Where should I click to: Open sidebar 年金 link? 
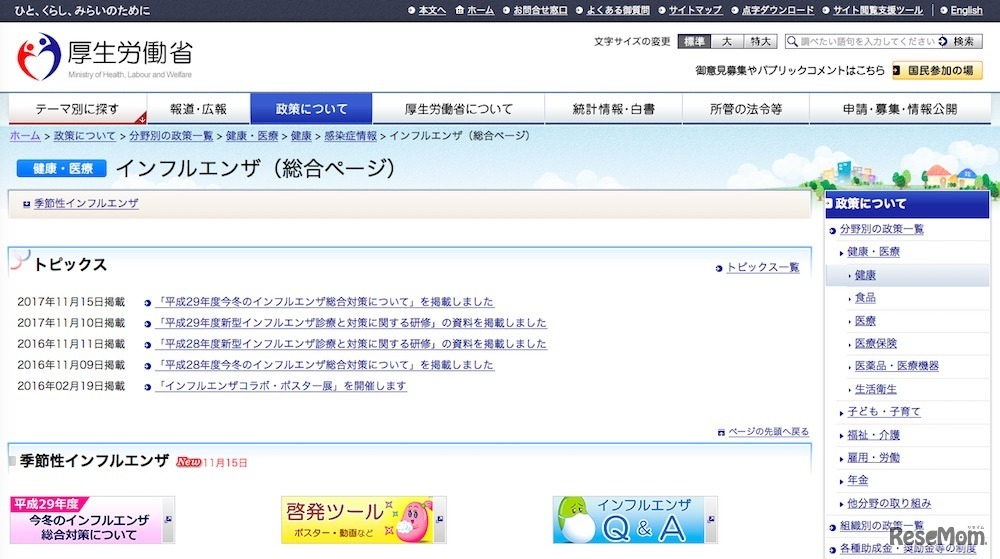click(x=858, y=480)
